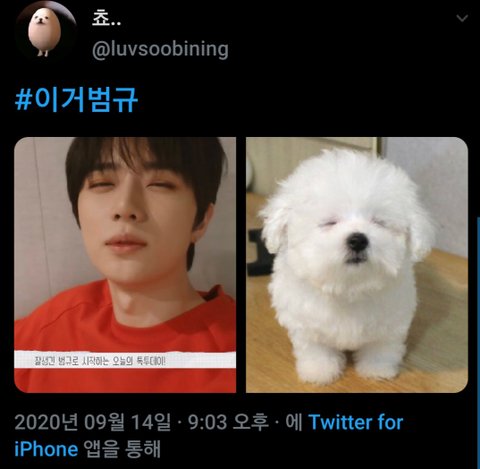Open the left photo of person in red shirt
The height and width of the screenshot is (469, 480).
(125, 265)
